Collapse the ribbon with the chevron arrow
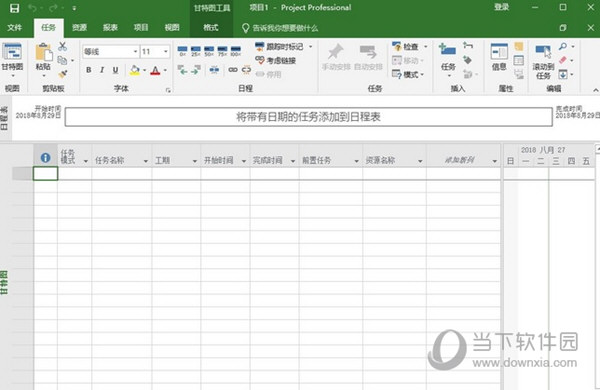 click(595, 90)
